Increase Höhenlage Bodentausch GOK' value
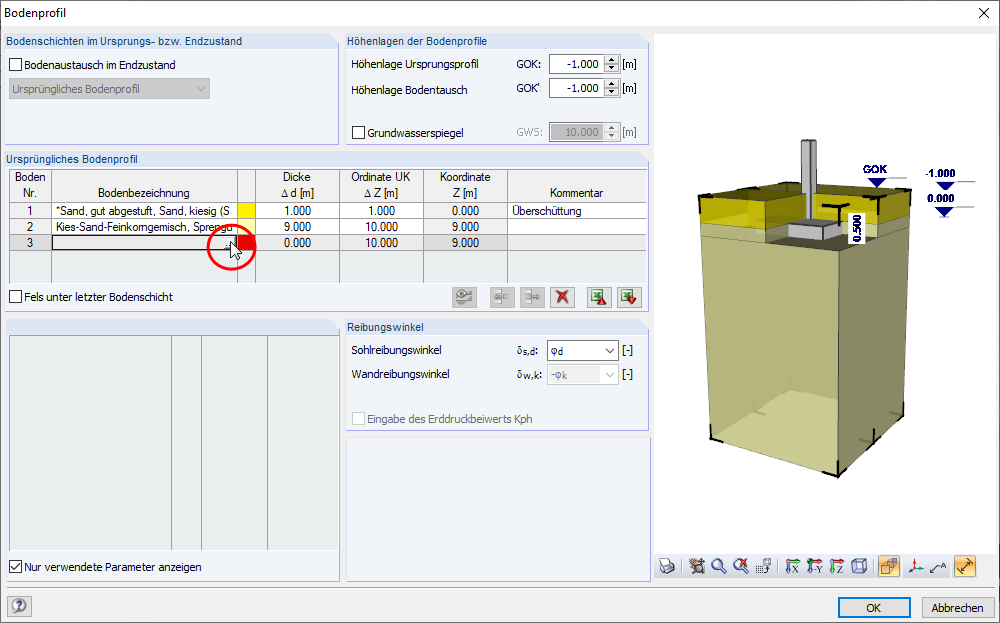1000x623 pixels. (x=612, y=84)
